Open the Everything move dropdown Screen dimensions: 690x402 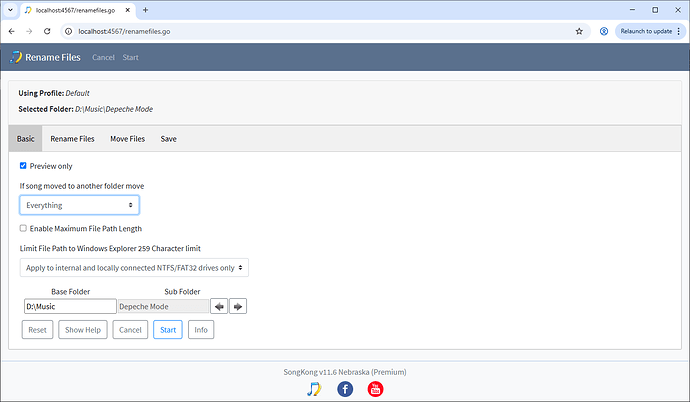[x=79, y=205]
